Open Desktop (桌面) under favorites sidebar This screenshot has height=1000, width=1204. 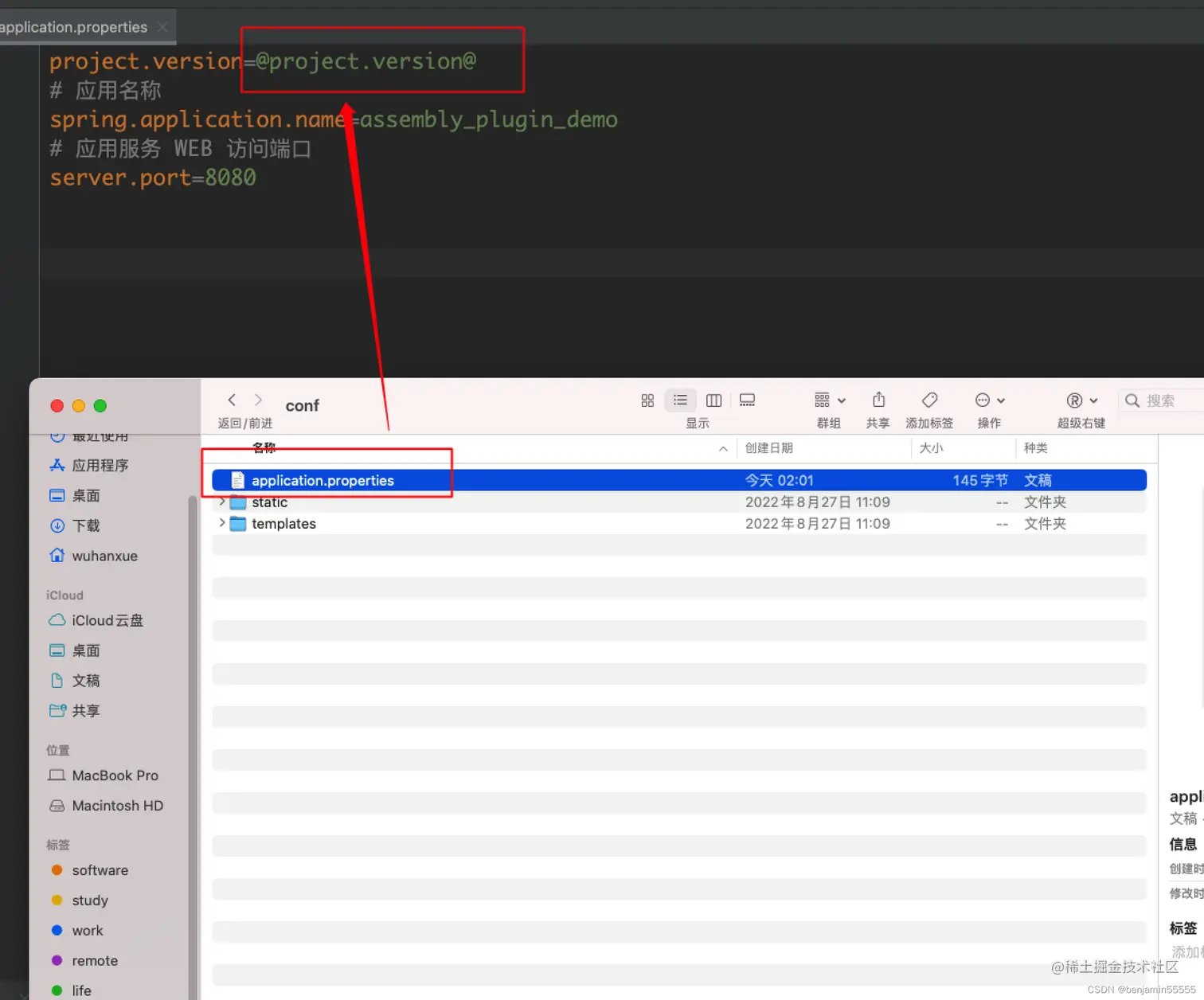pos(75,495)
